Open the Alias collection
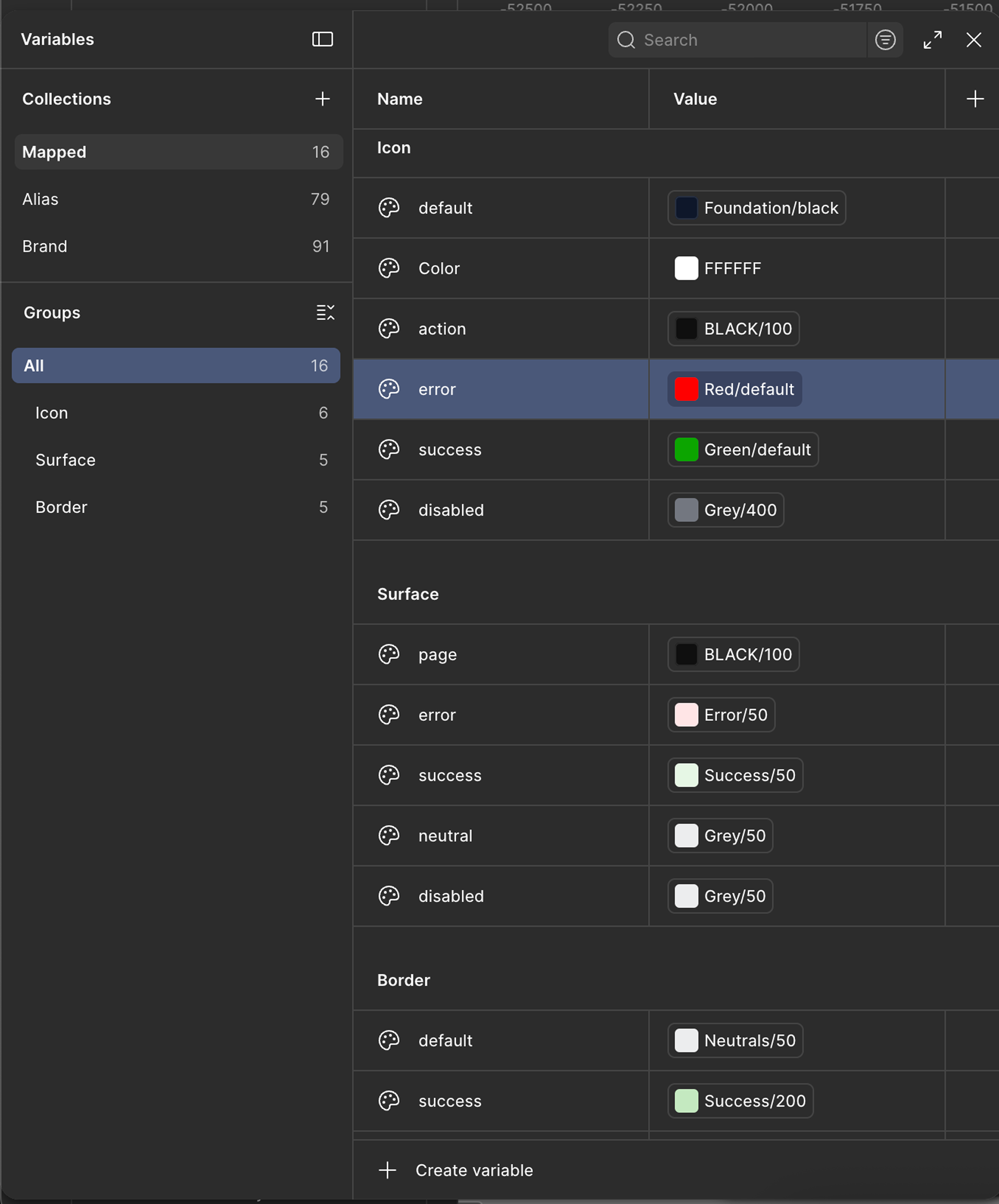The image size is (999, 1204). (x=178, y=199)
